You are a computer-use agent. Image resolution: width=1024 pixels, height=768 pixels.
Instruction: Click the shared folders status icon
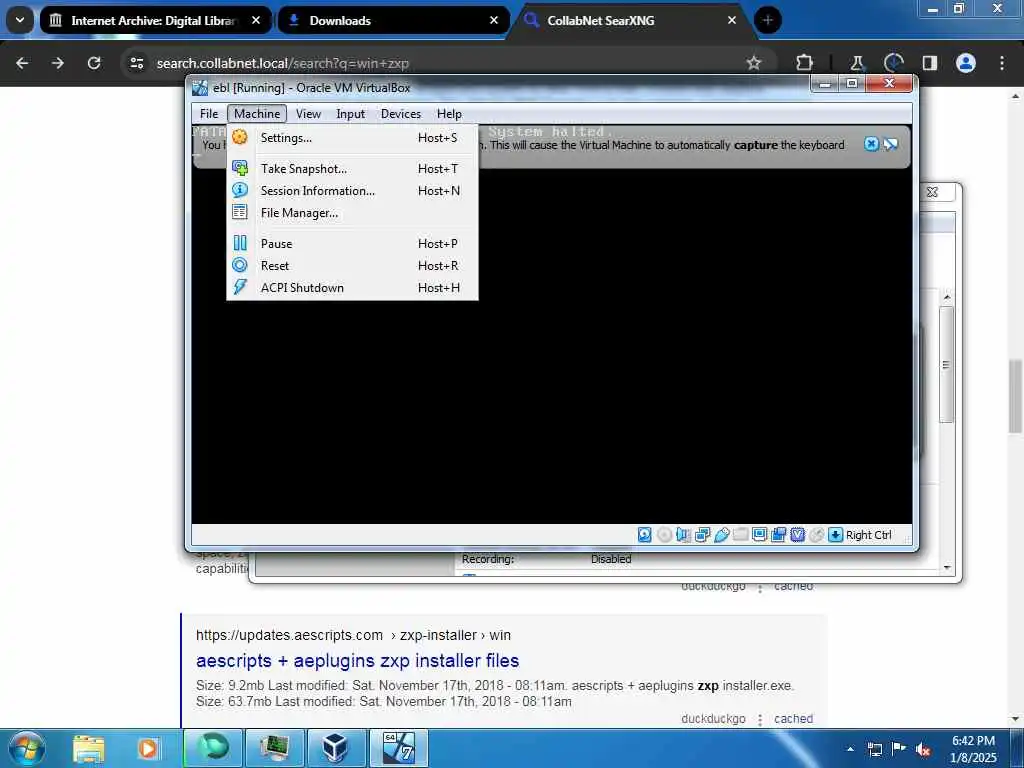point(741,535)
